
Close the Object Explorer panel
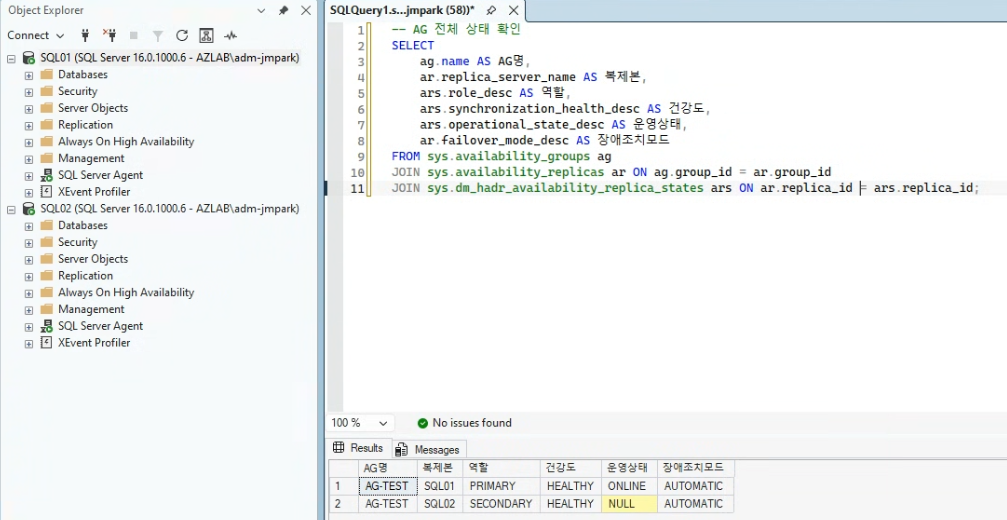pos(306,10)
